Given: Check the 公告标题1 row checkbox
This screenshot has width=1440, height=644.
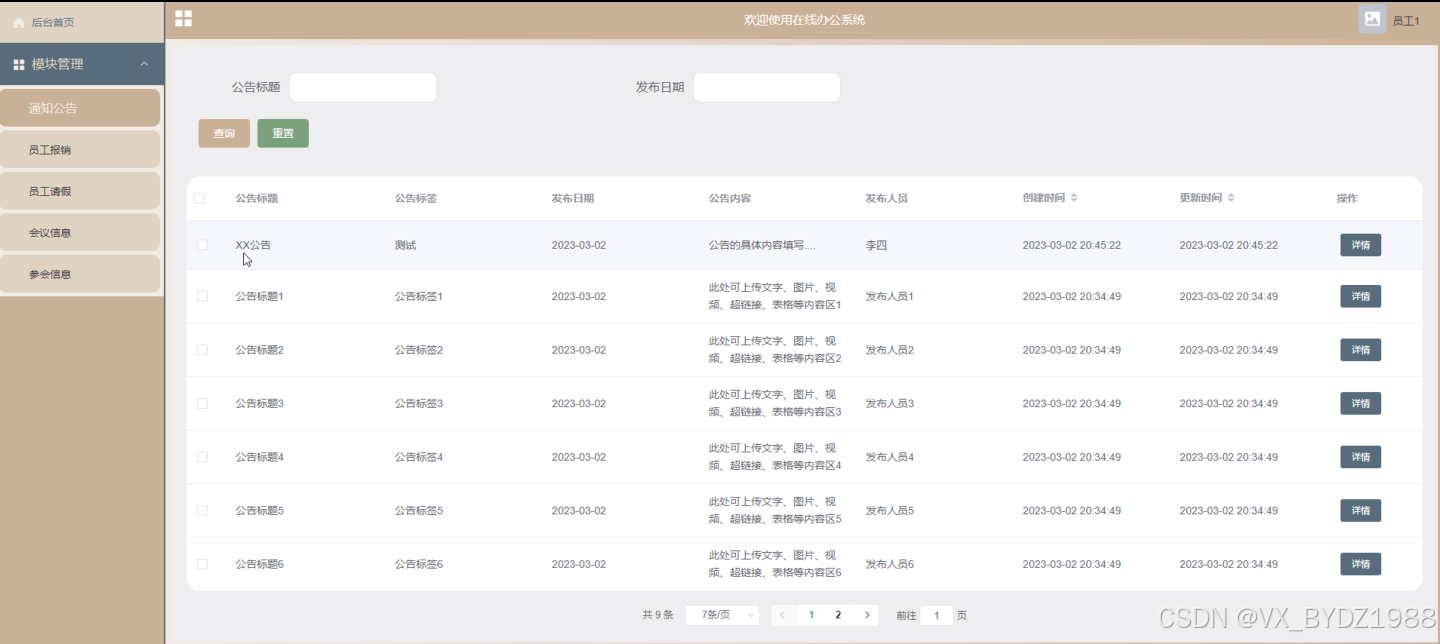Looking at the screenshot, I should tap(202, 296).
